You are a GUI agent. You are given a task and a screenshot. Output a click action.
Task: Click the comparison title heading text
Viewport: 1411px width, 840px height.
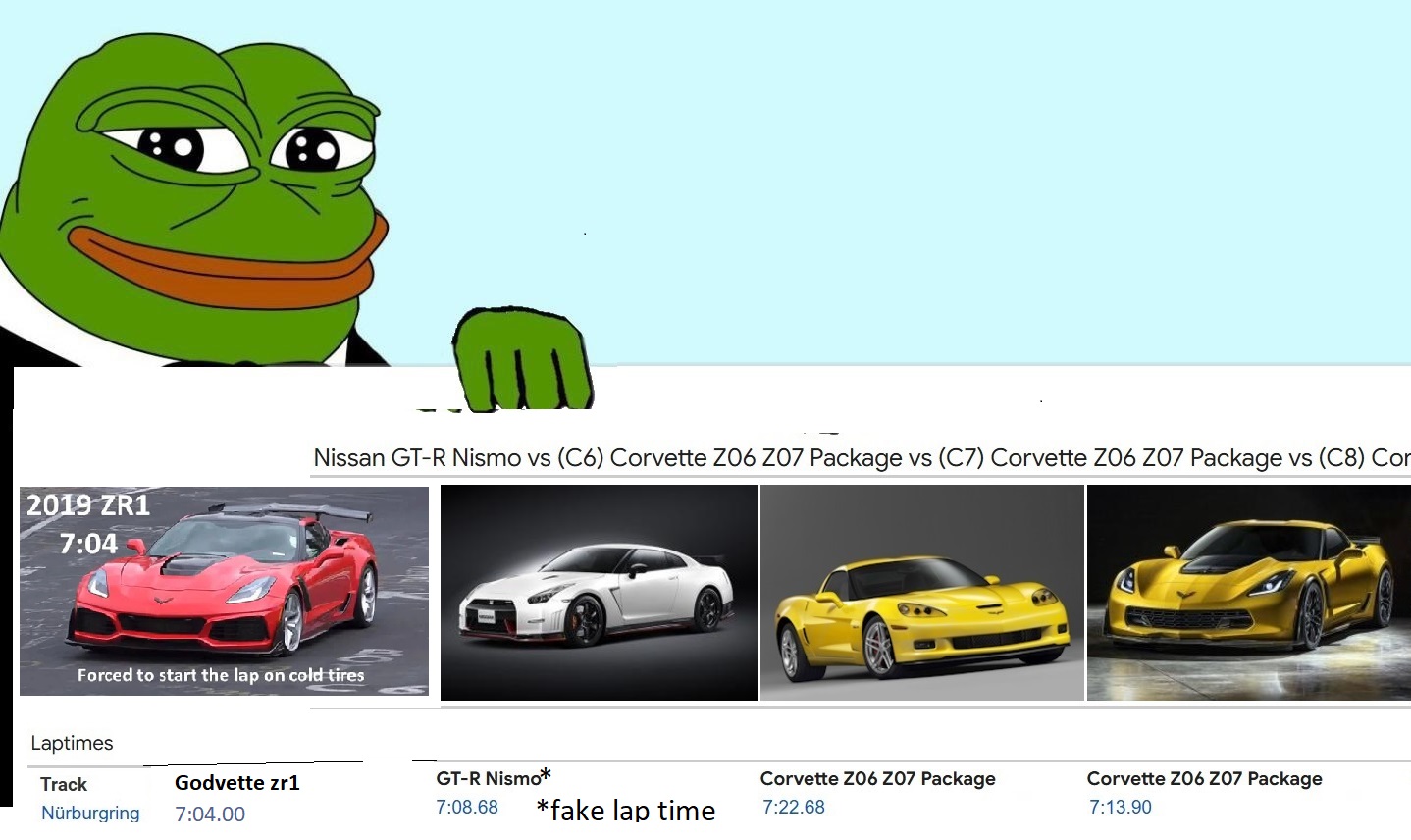[x=862, y=457]
